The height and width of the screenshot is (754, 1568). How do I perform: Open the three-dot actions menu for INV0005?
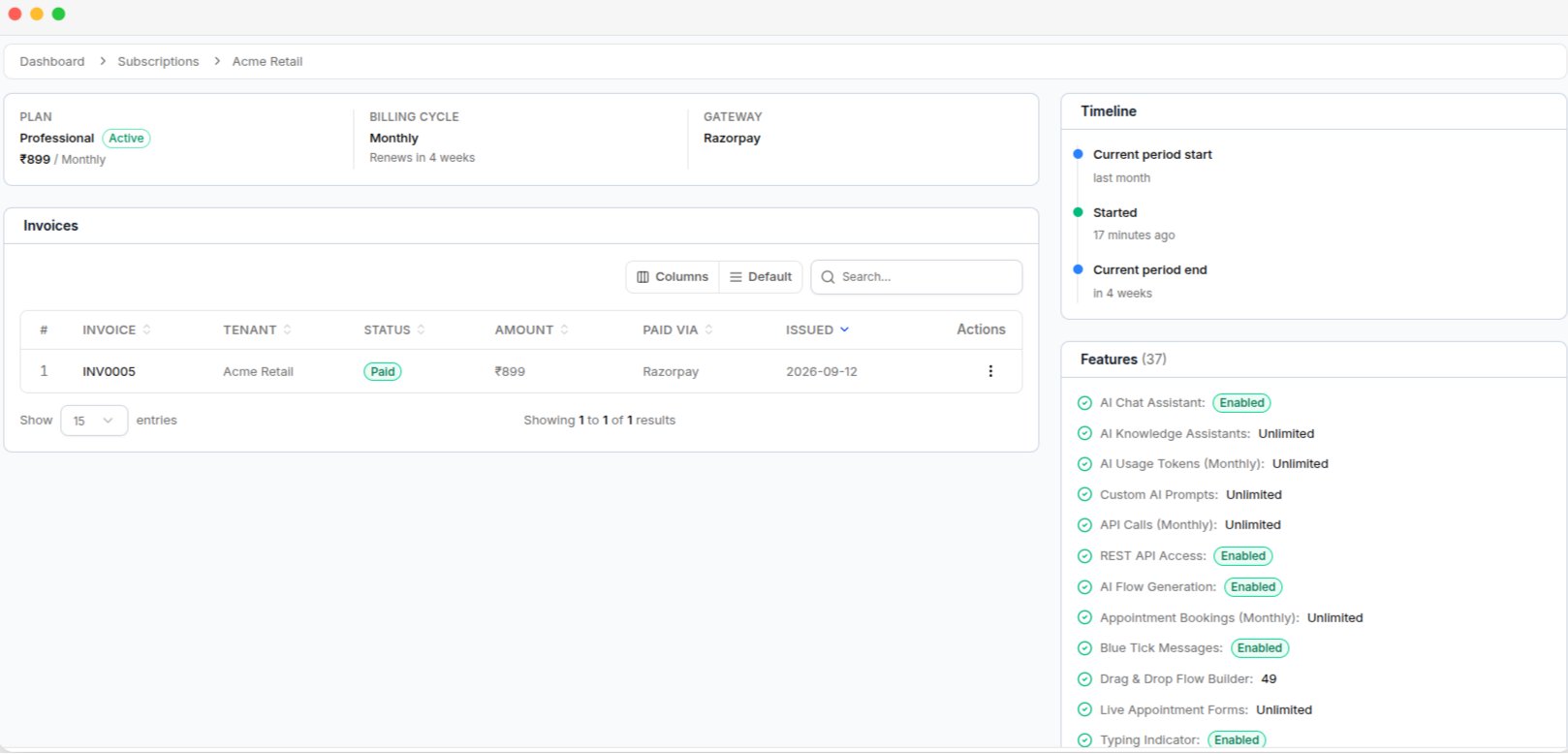[x=989, y=371]
